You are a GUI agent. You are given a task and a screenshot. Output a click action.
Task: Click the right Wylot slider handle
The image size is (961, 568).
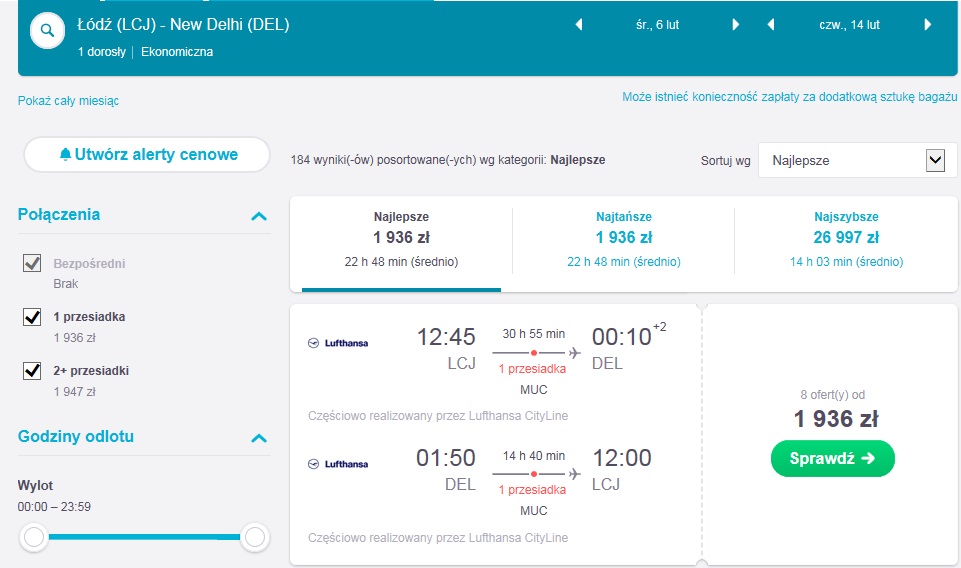(254, 537)
